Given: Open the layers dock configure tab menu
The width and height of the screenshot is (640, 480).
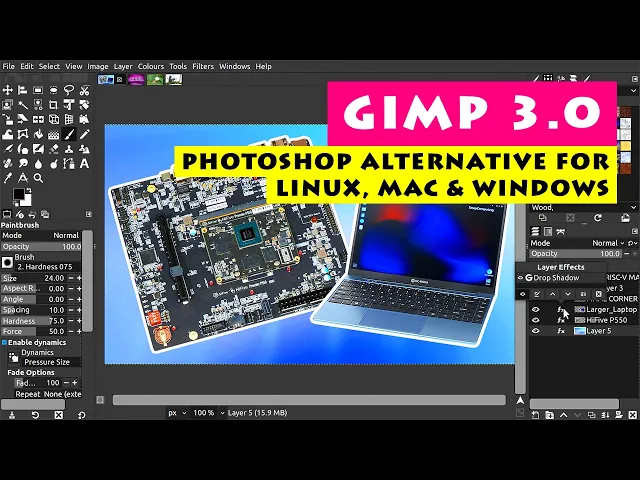Looking at the screenshot, I should [635, 231].
